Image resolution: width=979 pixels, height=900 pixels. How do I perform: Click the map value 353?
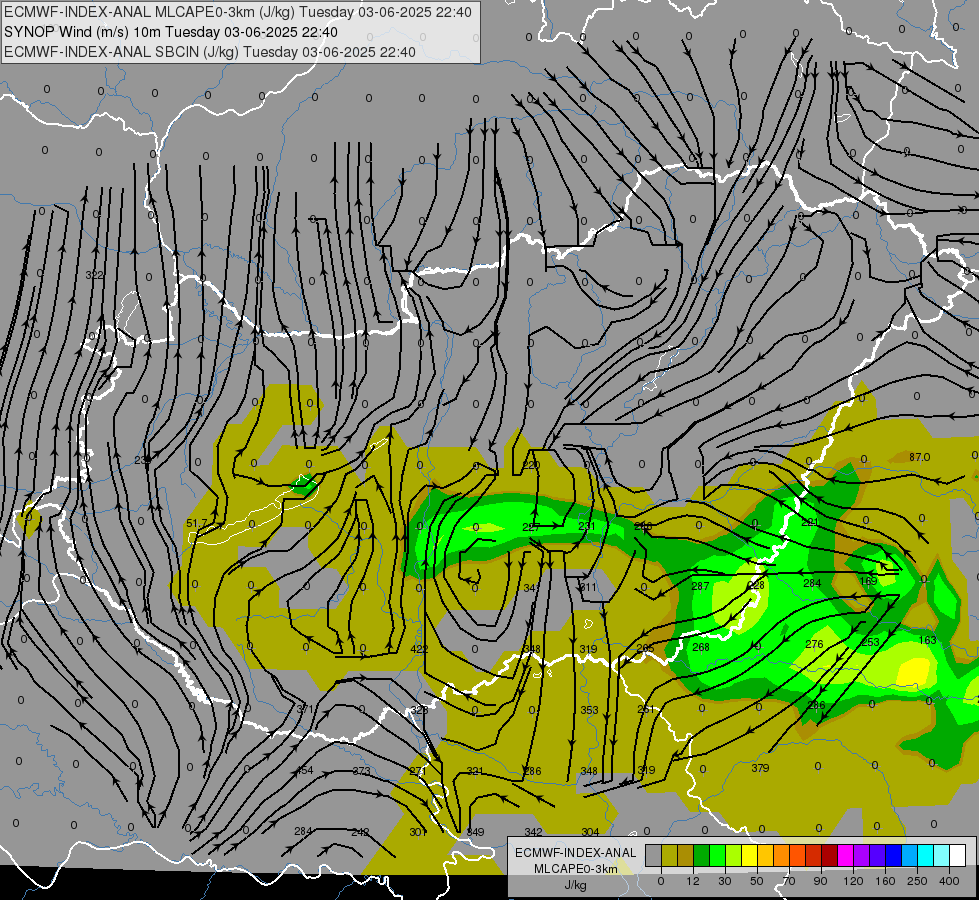(x=589, y=710)
